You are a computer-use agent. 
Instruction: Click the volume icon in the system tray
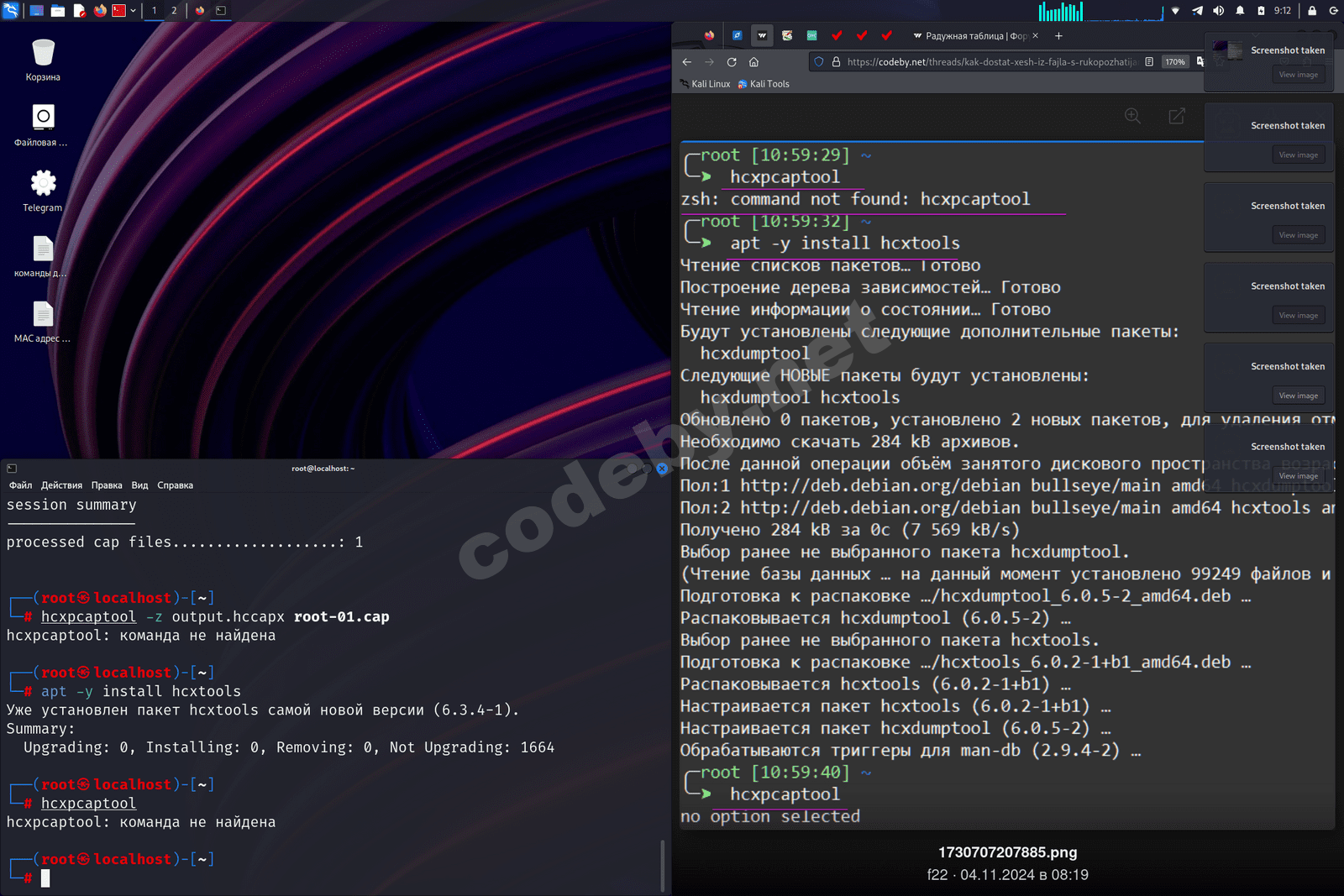point(1218,11)
